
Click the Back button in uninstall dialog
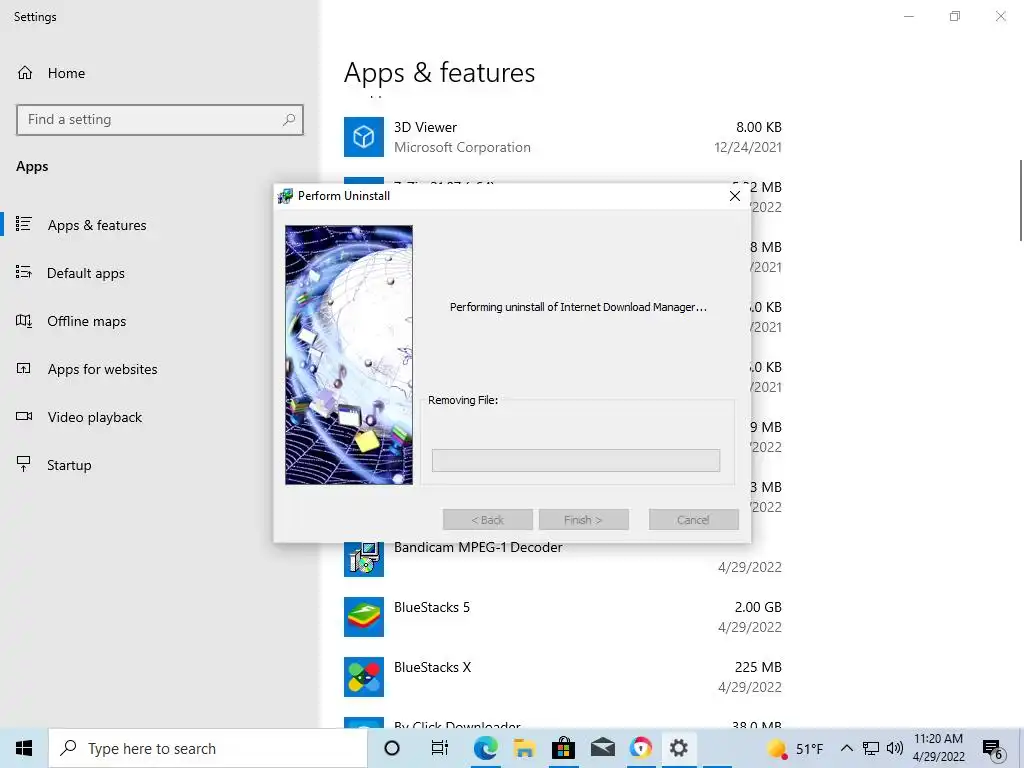click(488, 520)
